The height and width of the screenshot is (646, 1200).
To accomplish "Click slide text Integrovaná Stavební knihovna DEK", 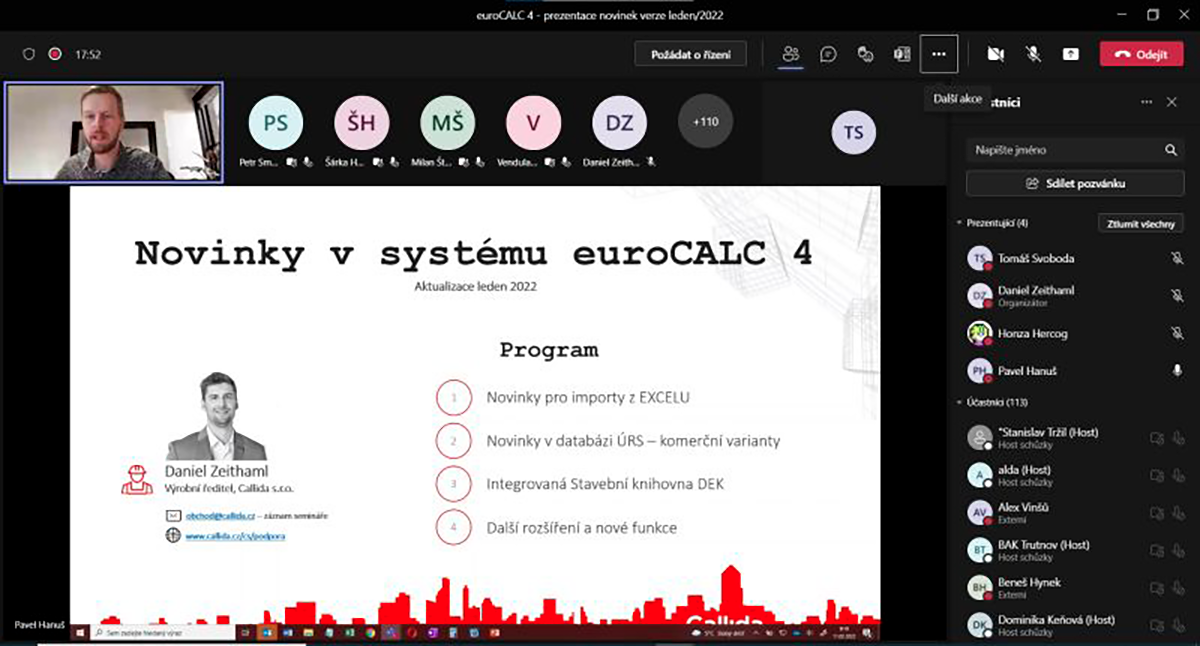I will click(x=605, y=484).
